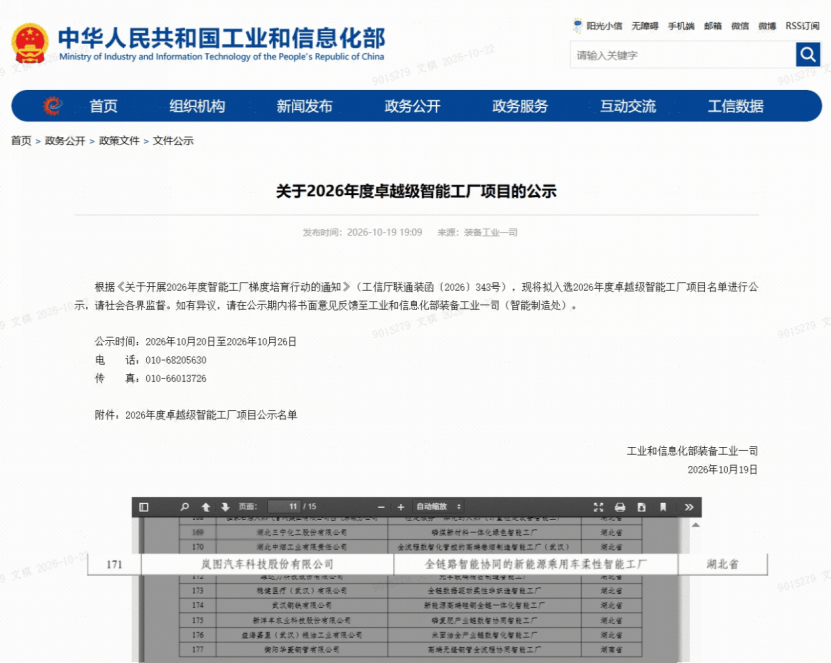The width and height of the screenshot is (831, 663).
Task: Click the PDF bookmark current view icon
Action: point(662,507)
